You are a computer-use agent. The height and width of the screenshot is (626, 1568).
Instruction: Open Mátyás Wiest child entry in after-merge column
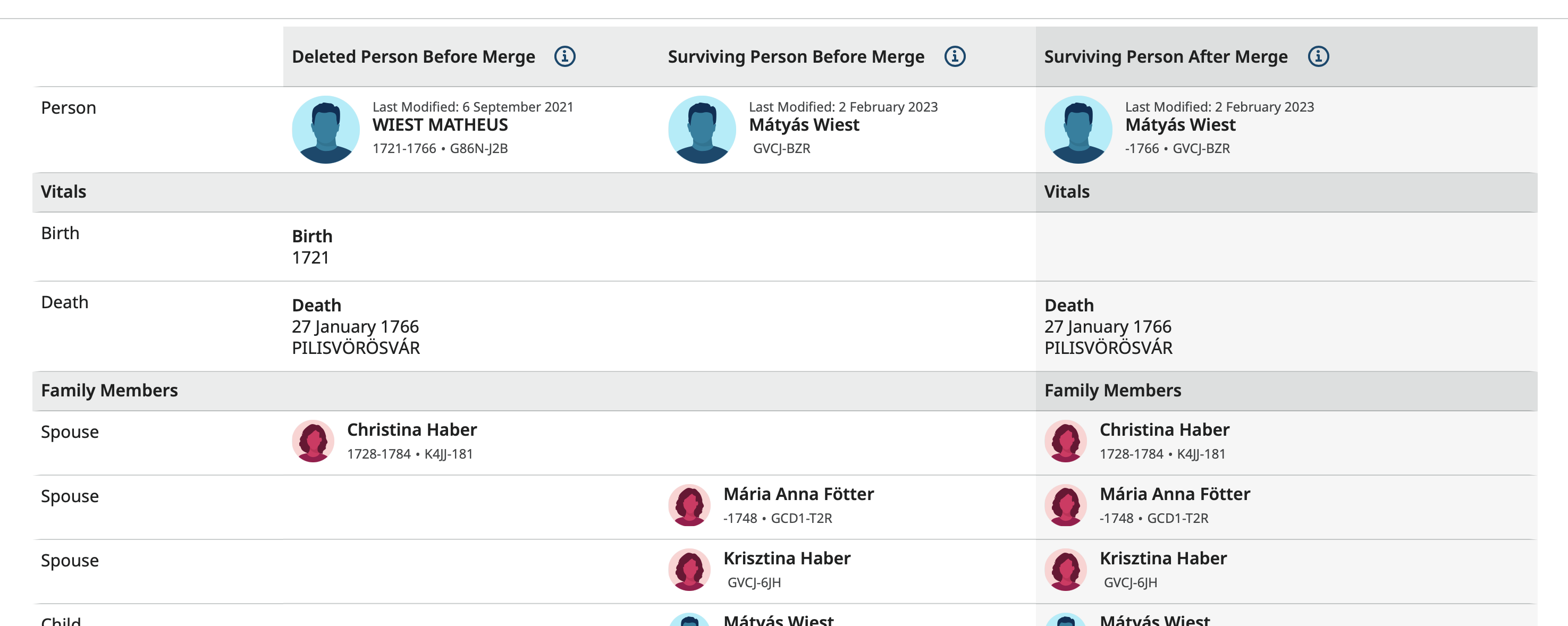(x=1154, y=620)
